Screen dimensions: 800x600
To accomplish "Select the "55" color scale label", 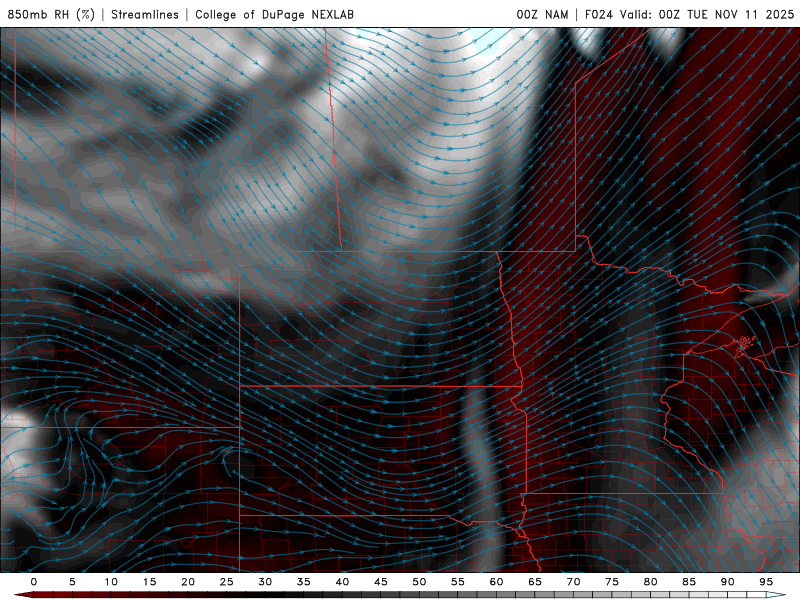I will coord(458,582).
